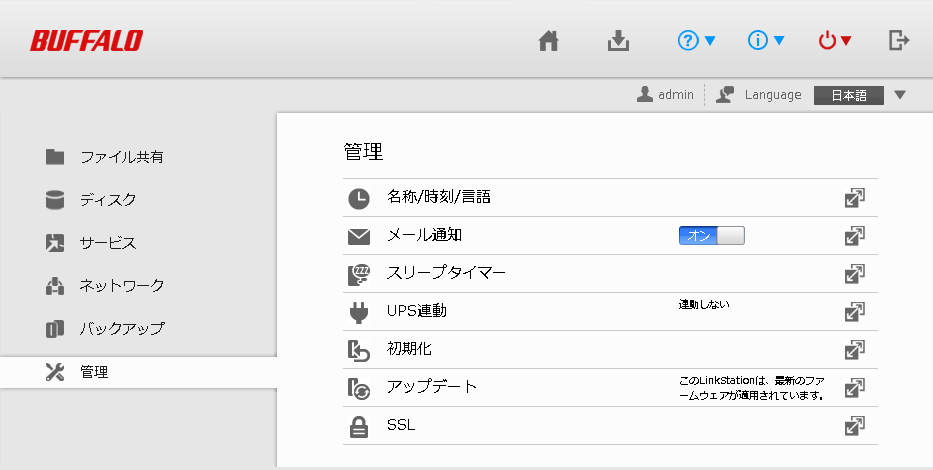Go to the home icon in header

[x=547, y=41]
